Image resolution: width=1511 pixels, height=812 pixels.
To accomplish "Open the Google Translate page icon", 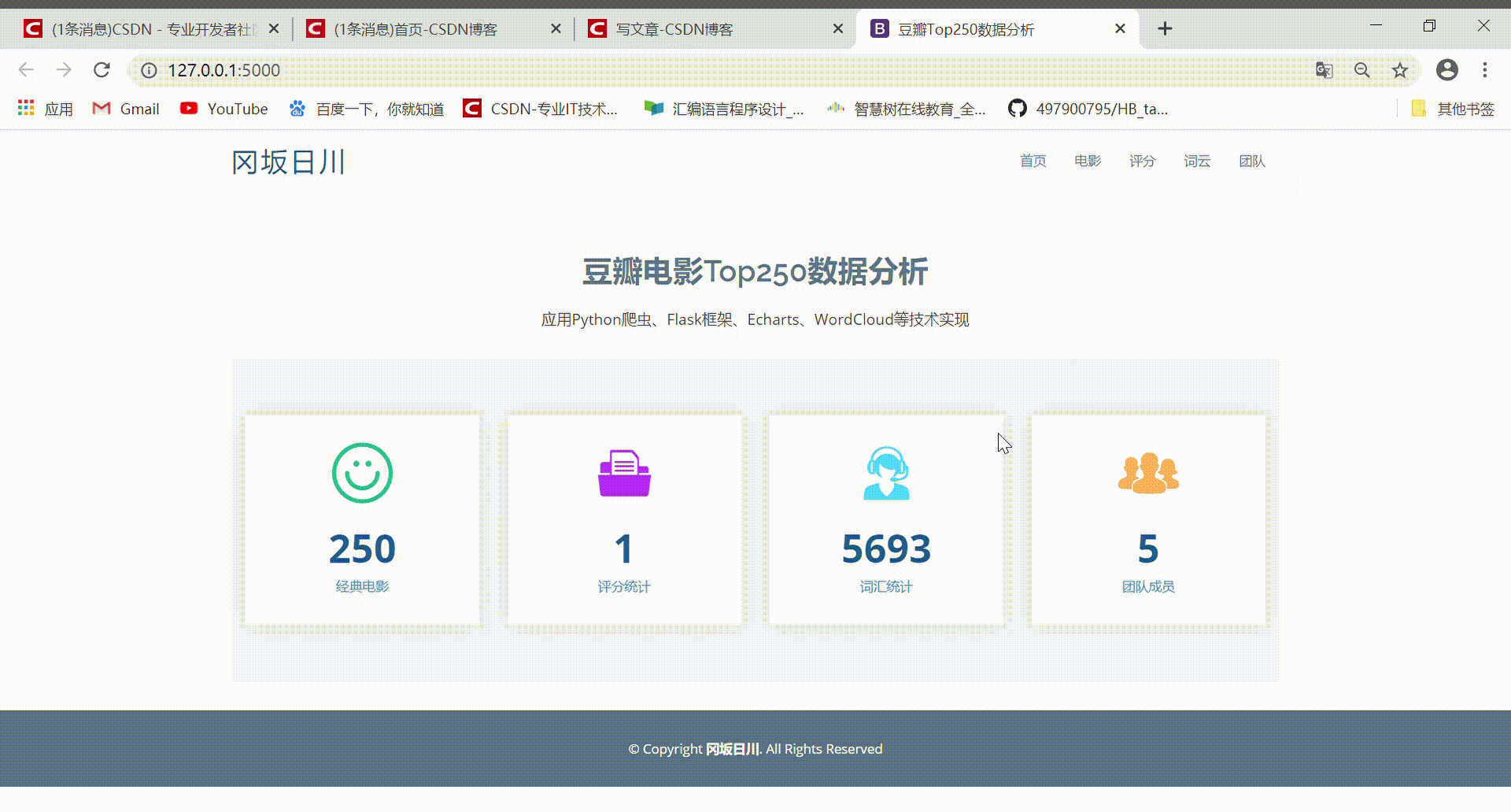I will (x=1324, y=70).
